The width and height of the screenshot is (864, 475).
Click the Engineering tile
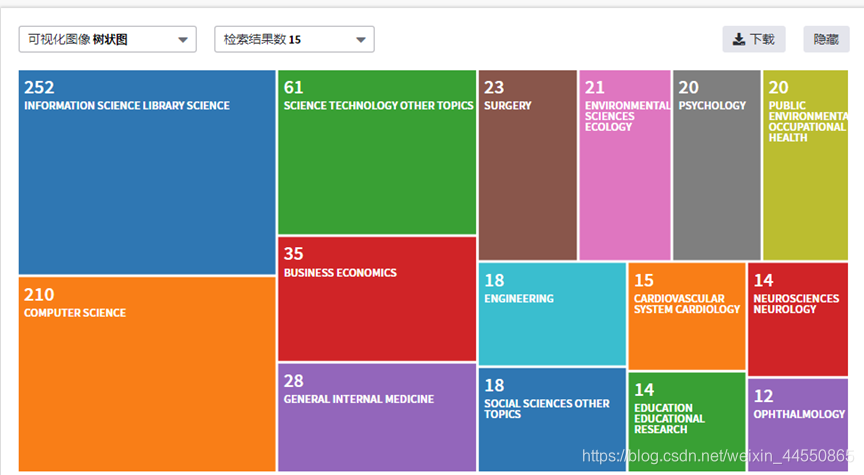coord(552,314)
